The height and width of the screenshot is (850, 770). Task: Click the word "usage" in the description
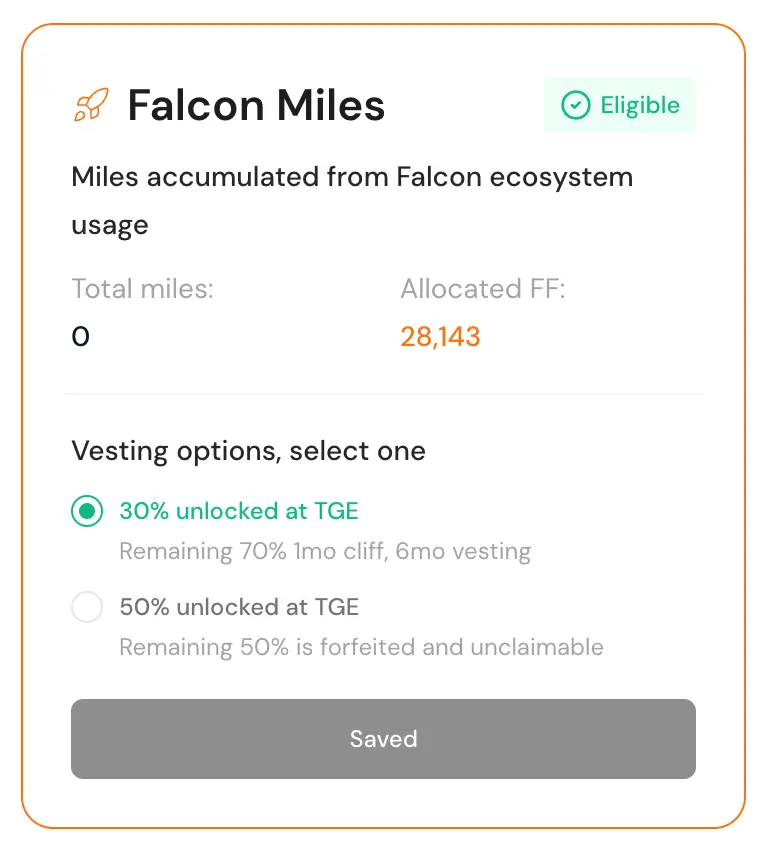109,225
